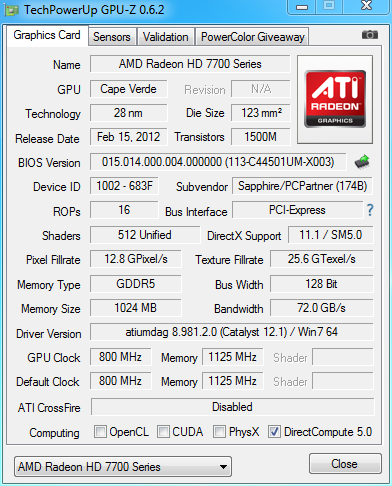Image resolution: width=392 pixels, height=486 pixels.
Task: Uncheck the DirectCompute 5.0 checkbox
Action: tap(274, 431)
